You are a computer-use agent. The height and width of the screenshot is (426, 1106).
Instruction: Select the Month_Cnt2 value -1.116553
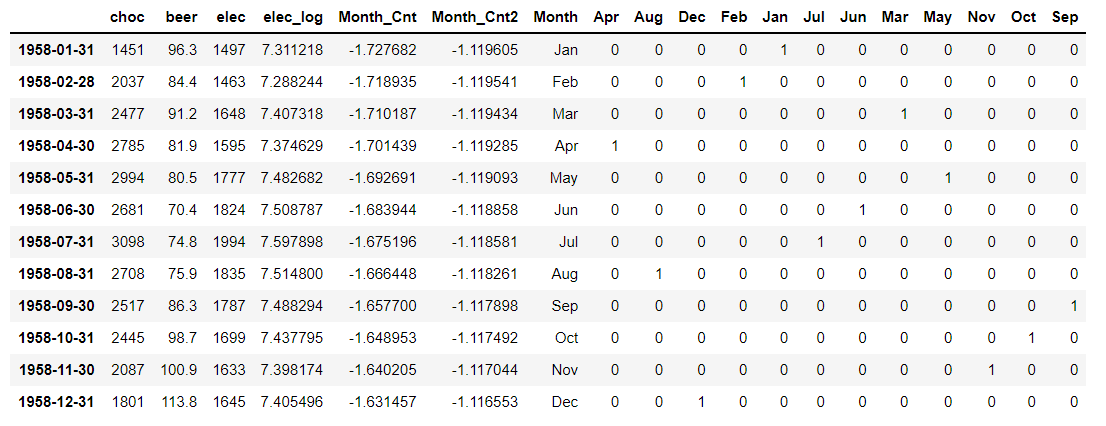point(484,402)
